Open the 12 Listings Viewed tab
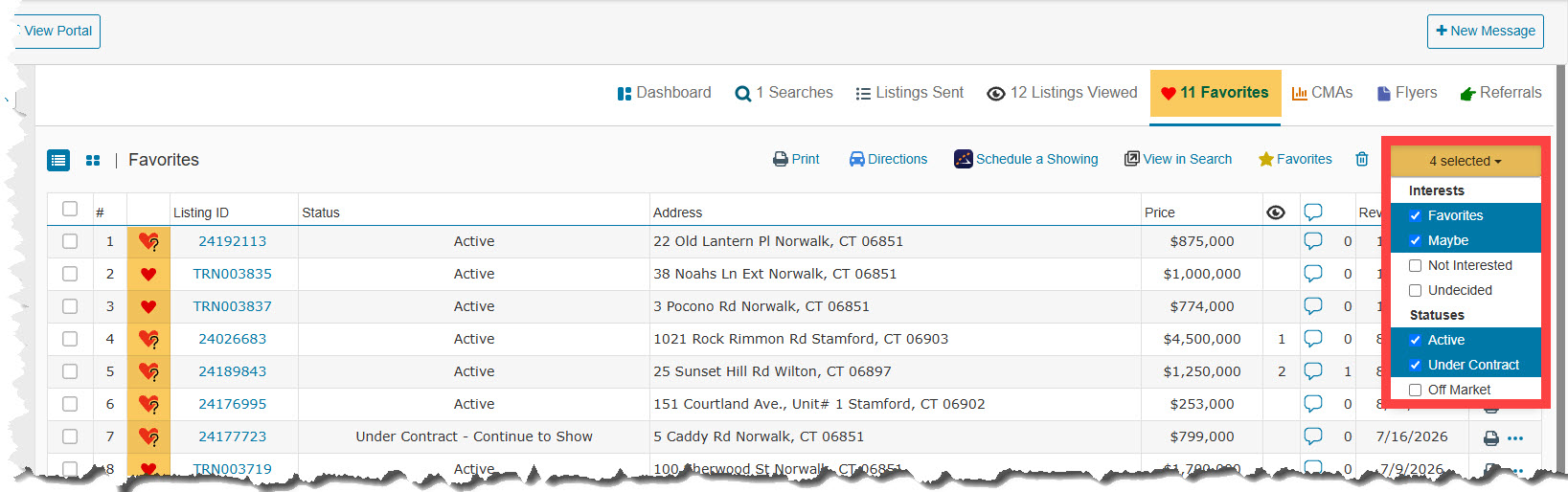Viewport: 1568px width, 492px height. 1062,93
